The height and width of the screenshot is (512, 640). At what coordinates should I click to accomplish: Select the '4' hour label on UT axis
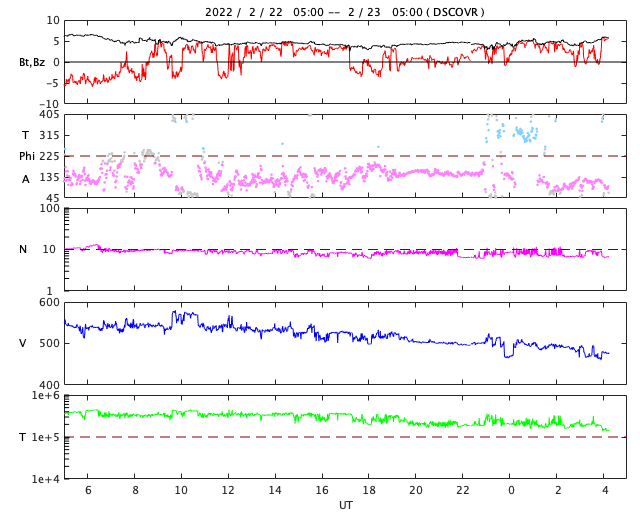605,490
